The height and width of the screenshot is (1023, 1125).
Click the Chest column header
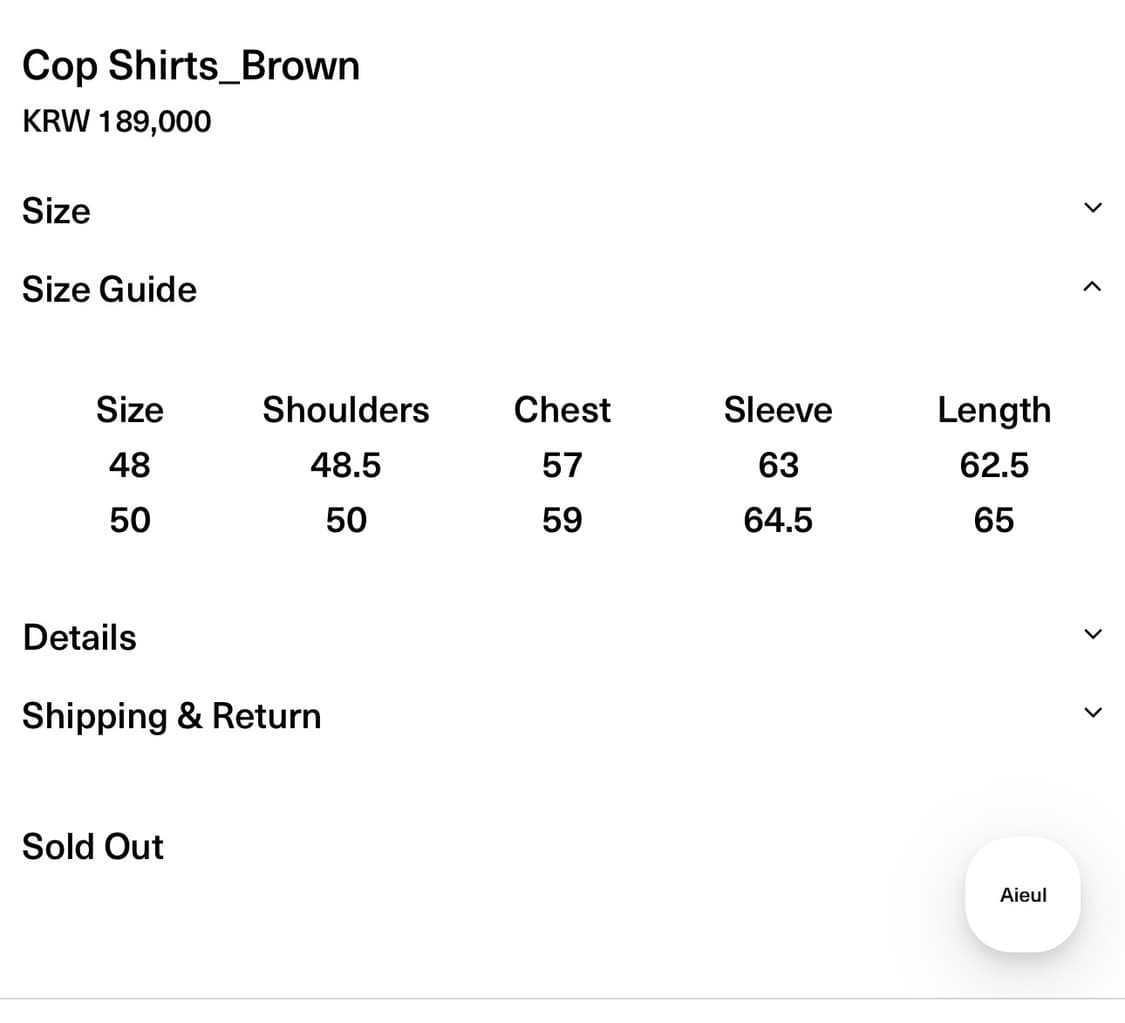click(562, 409)
